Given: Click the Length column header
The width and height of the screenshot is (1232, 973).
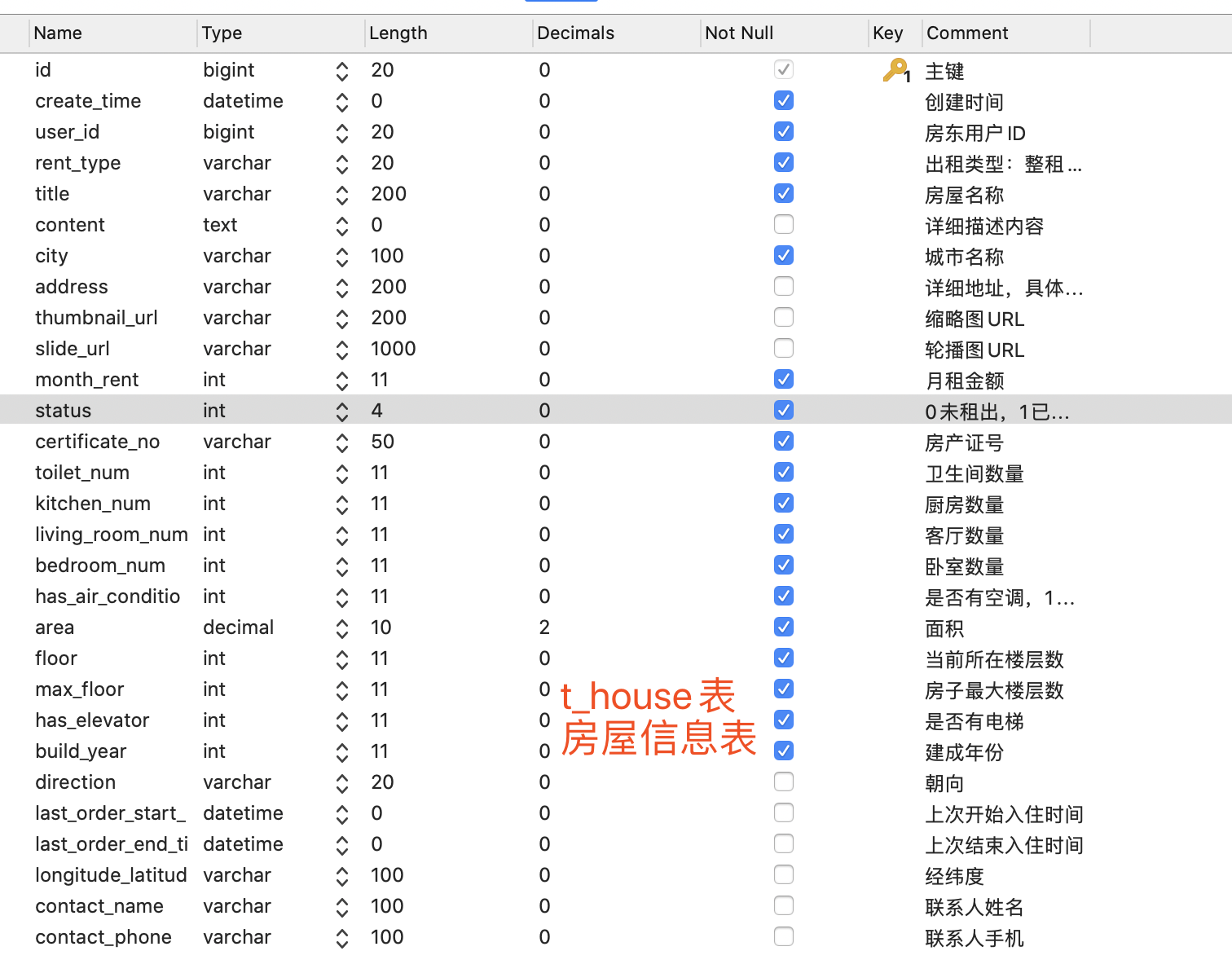Looking at the screenshot, I should click(x=448, y=33).
